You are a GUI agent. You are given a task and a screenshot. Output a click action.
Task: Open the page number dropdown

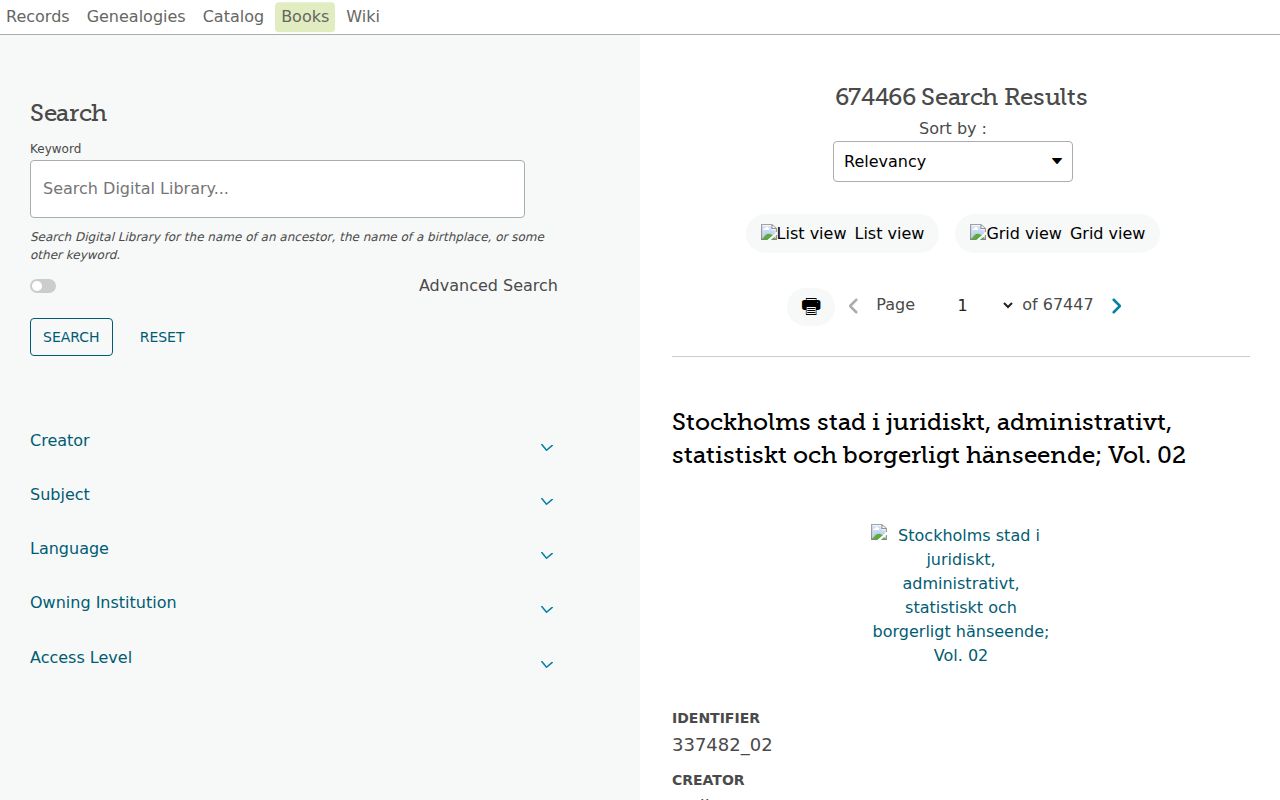[x=984, y=305]
